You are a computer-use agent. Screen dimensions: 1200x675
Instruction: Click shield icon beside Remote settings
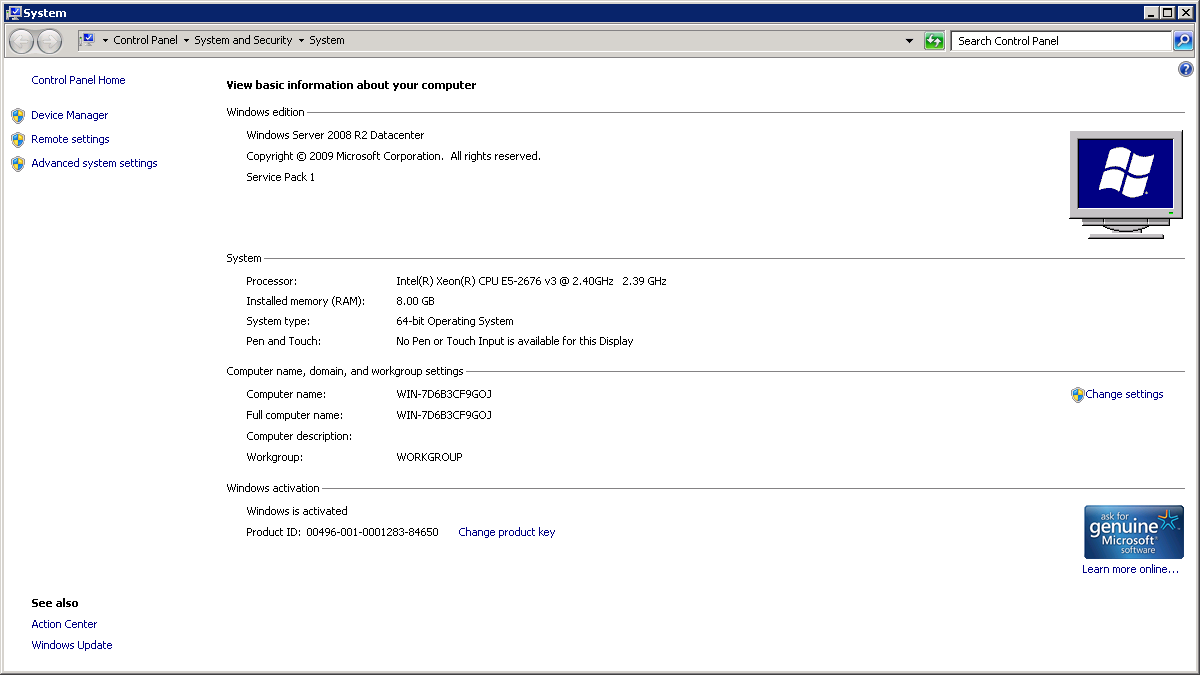click(x=18, y=139)
